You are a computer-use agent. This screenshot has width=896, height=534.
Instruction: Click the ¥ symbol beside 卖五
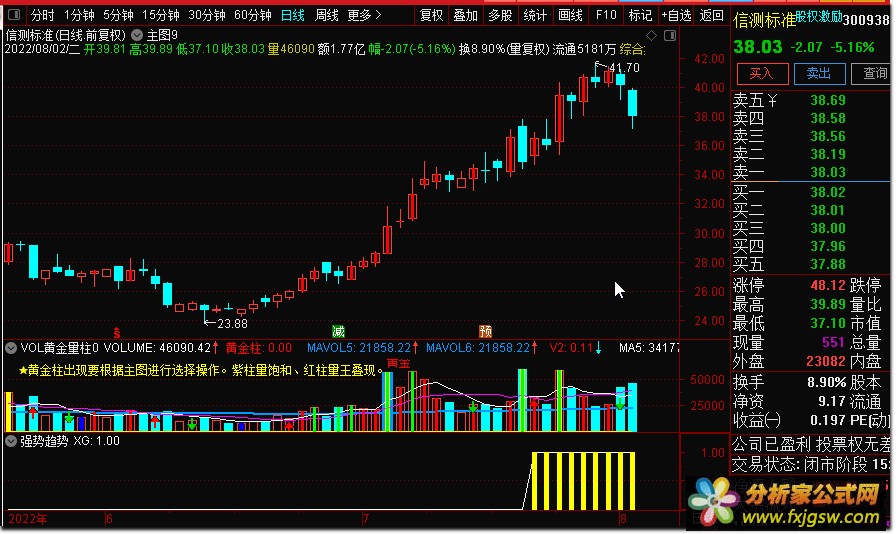coord(772,101)
